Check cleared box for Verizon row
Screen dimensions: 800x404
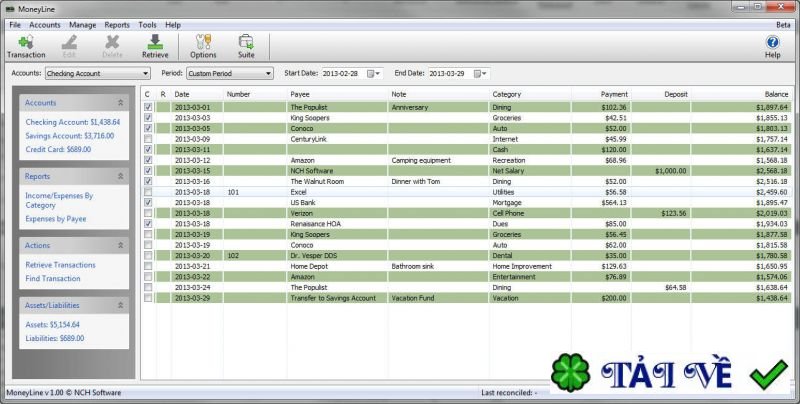tap(148, 213)
